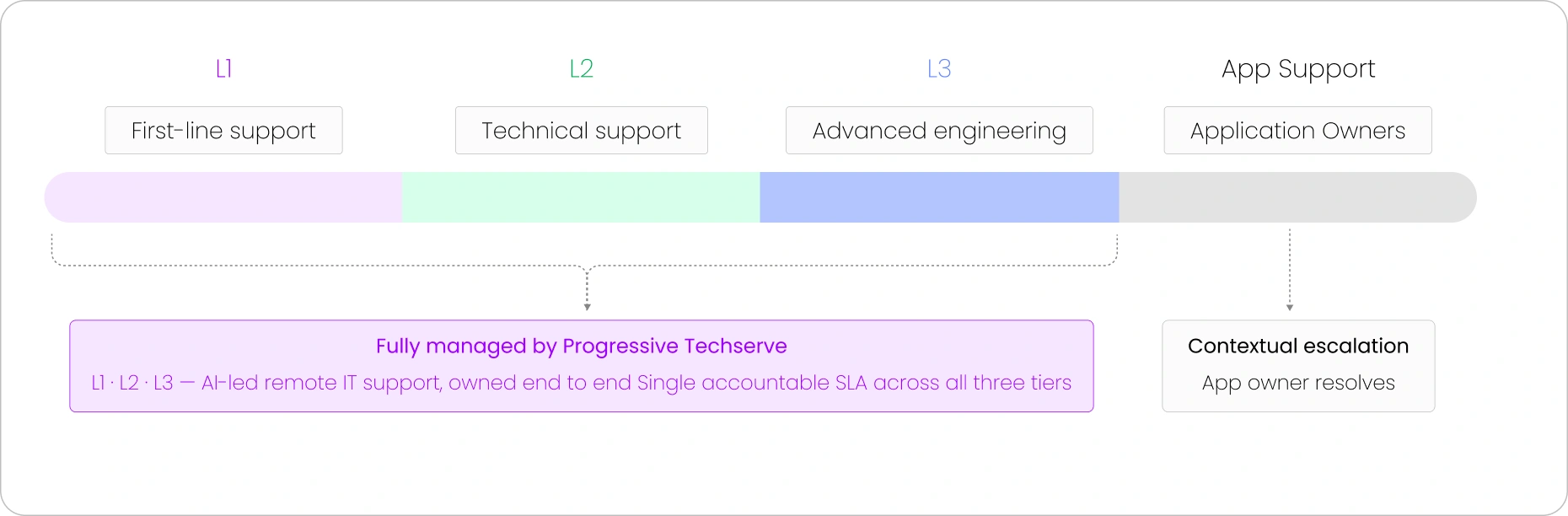The image size is (1568, 516).
Task: Click the Contextual escalation heading
Action: (x=1298, y=346)
